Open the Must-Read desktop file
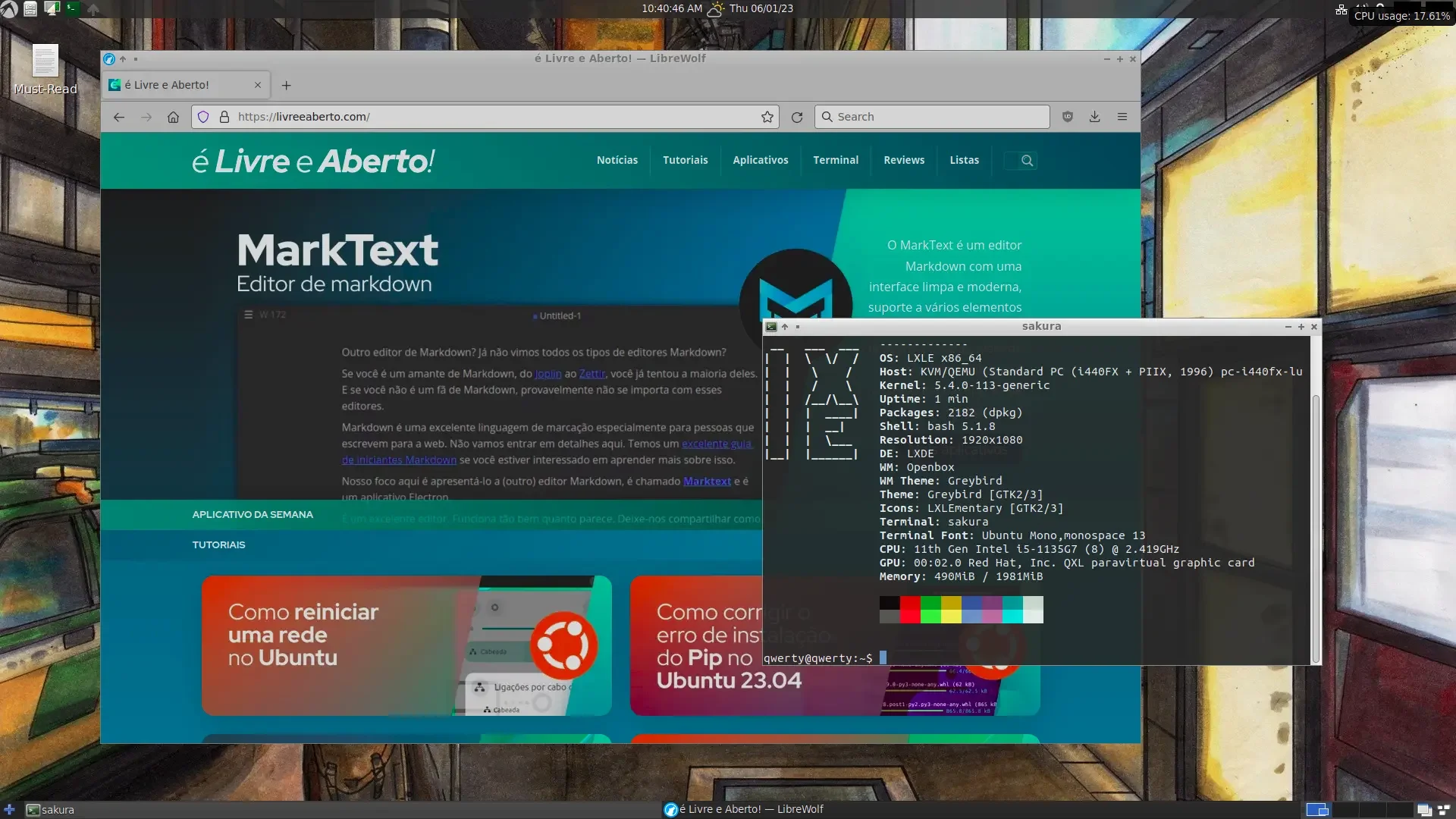1456x819 pixels. (45, 70)
